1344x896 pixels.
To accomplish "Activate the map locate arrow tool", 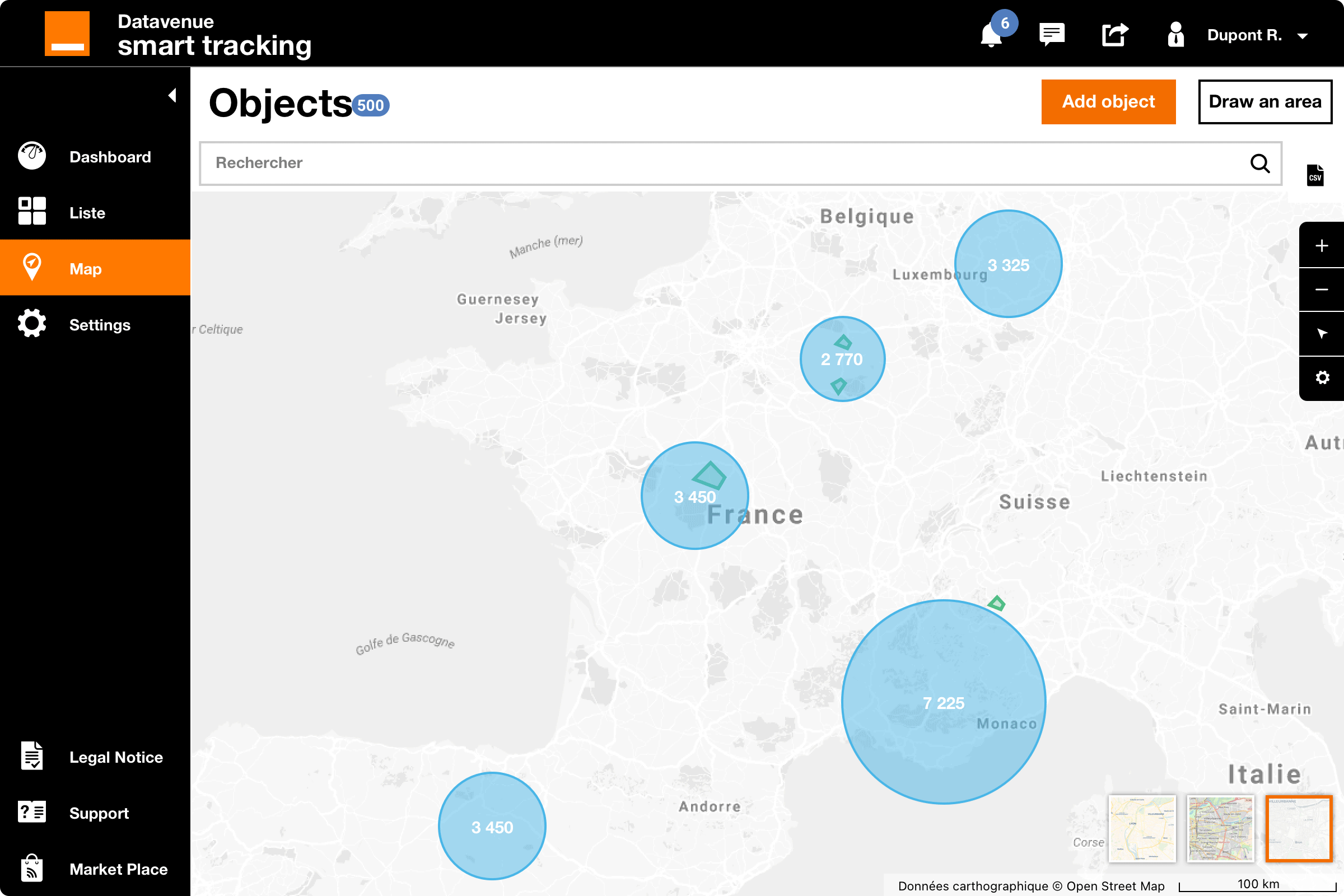I will tap(1321, 334).
